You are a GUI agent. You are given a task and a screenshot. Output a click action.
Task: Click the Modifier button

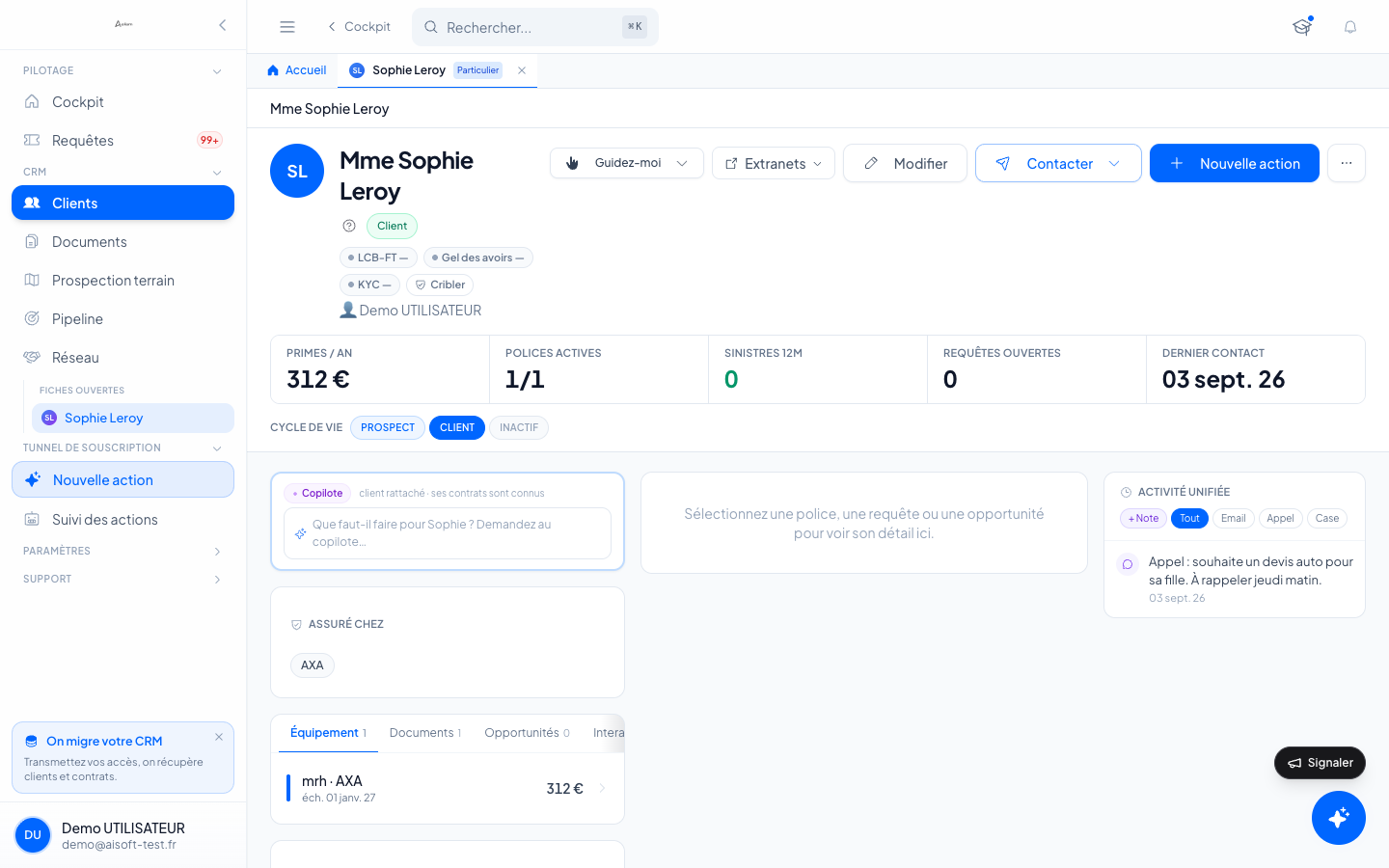click(905, 163)
